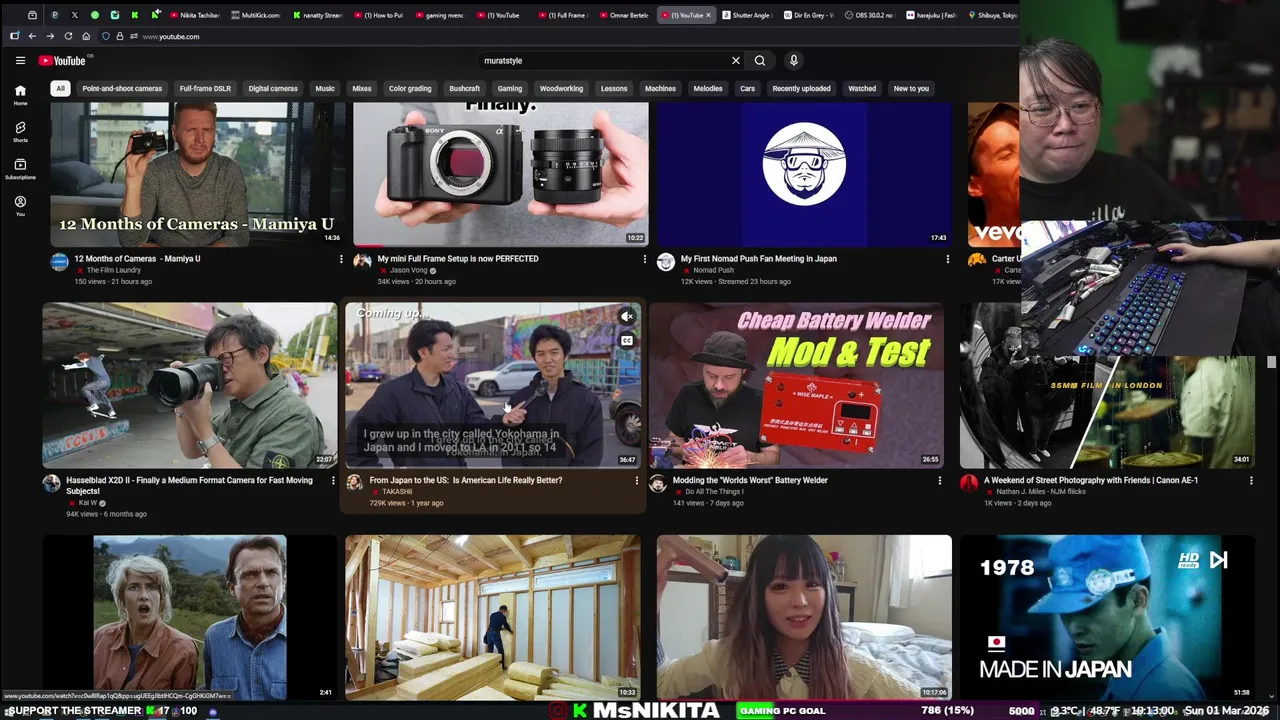Switch to the Shutter Angle browser tab

point(748,15)
